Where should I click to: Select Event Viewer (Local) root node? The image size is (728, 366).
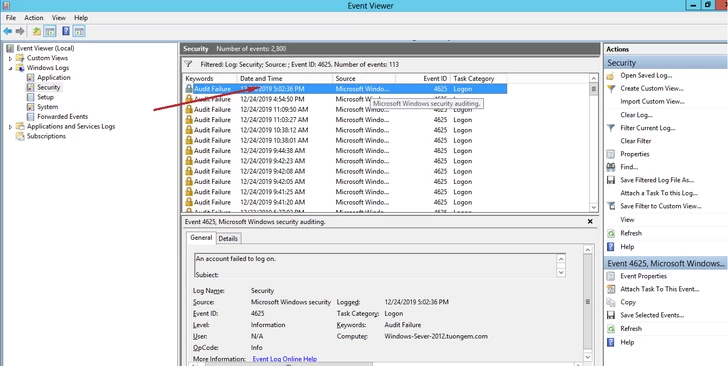45,48
